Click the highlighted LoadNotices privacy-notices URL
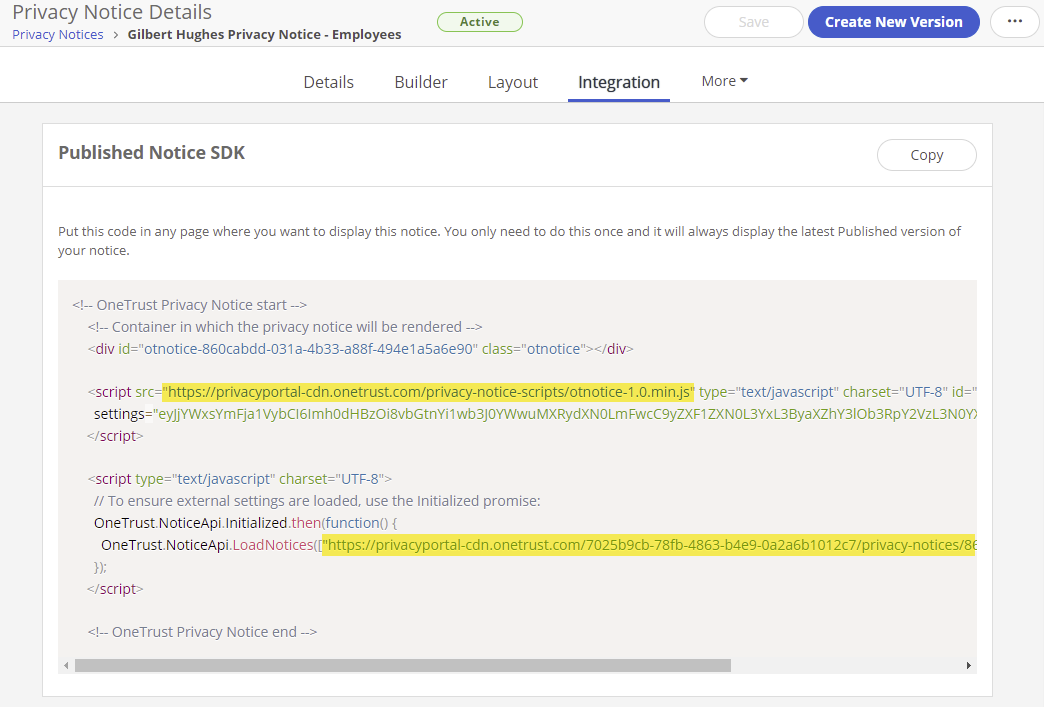The width and height of the screenshot is (1044, 707). point(649,545)
